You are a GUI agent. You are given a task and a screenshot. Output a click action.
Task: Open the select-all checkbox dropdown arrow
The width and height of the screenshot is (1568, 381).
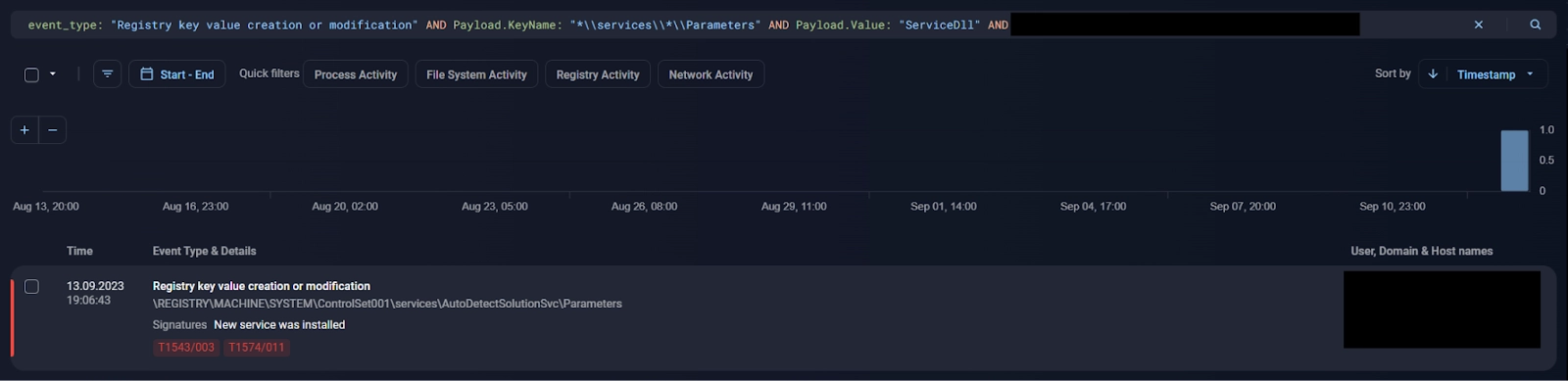click(53, 74)
